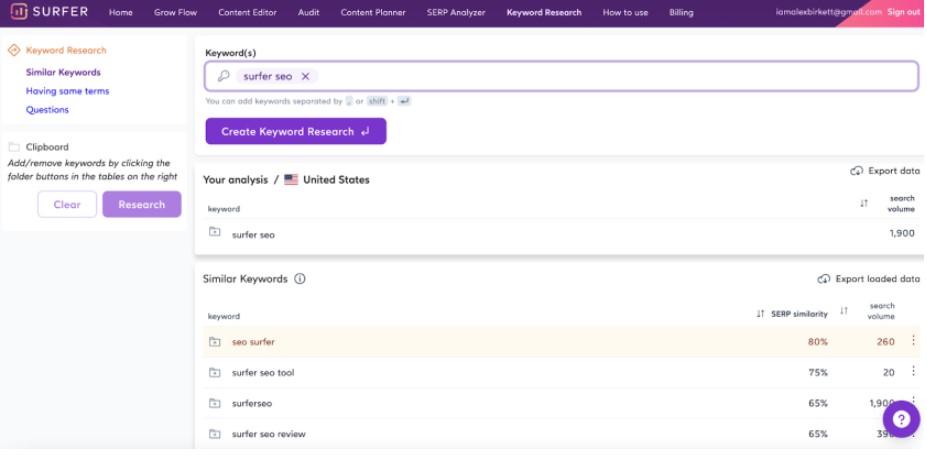Click the 'surfer seo' analysis keyword text

[253, 235]
